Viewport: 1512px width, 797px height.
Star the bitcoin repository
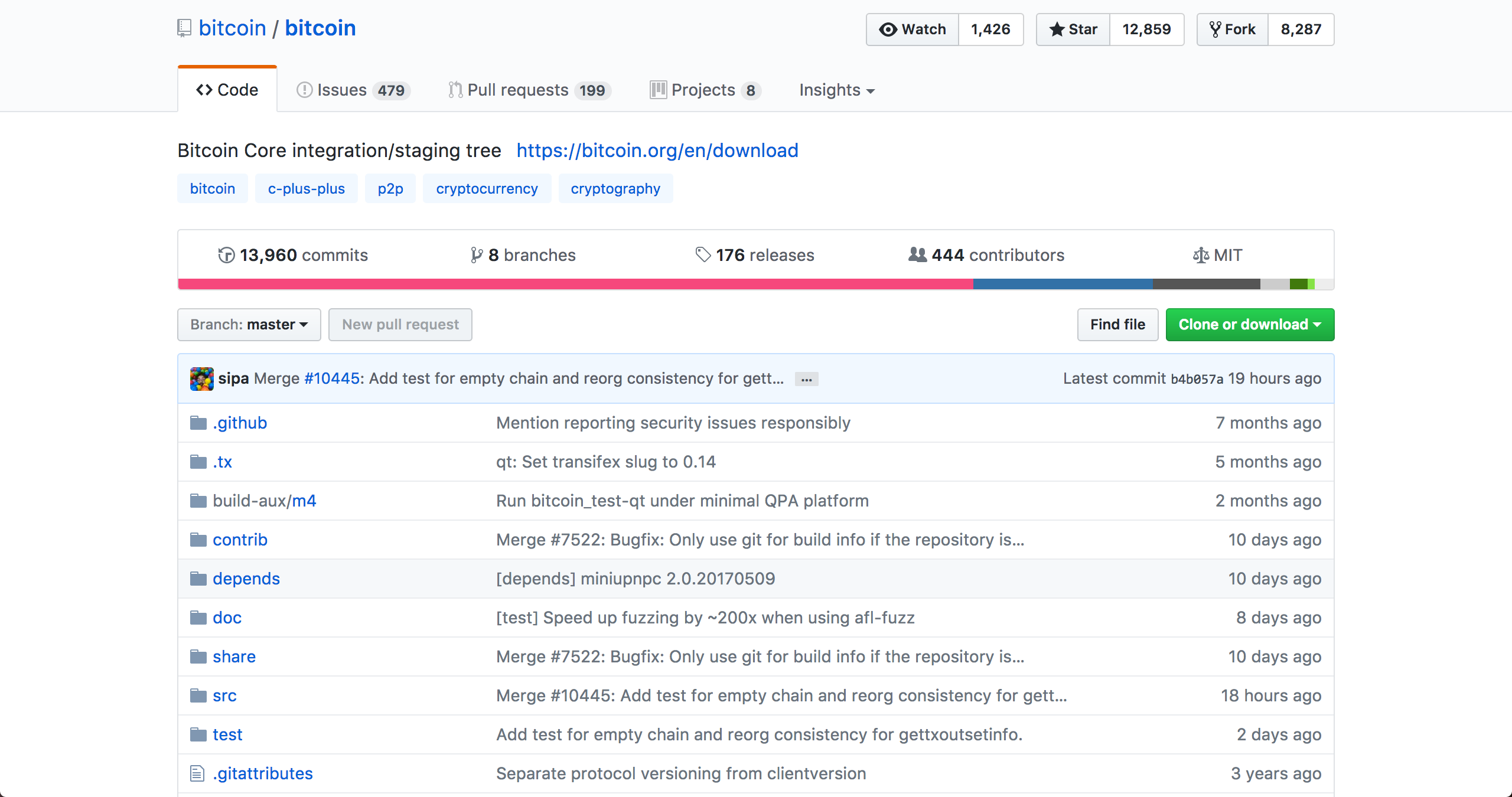(x=1073, y=30)
